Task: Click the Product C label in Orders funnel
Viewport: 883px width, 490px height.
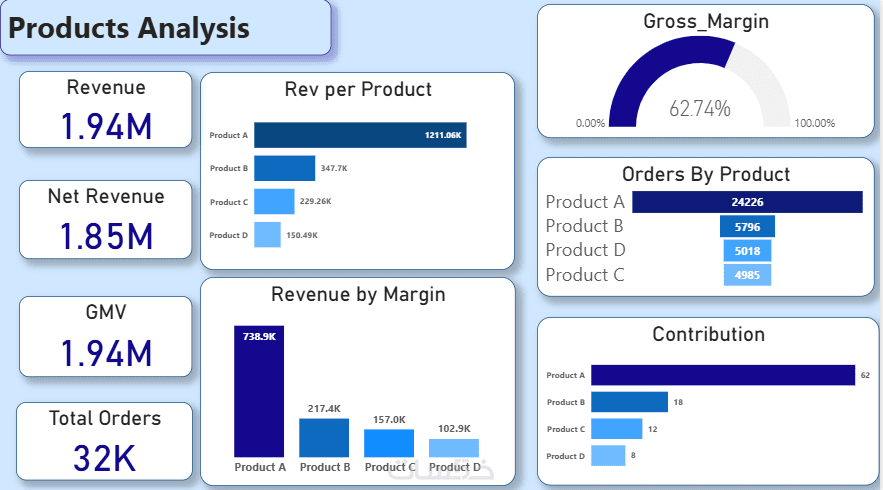Action: 585,275
